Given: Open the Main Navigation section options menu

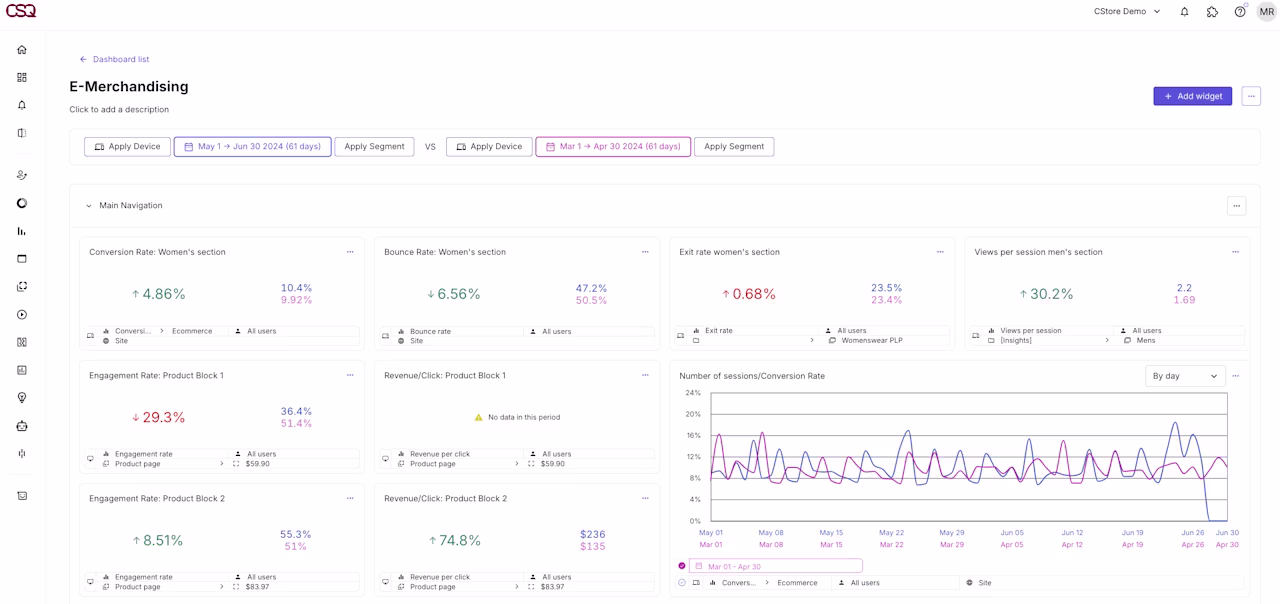Looking at the screenshot, I should [x=1236, y=206].
